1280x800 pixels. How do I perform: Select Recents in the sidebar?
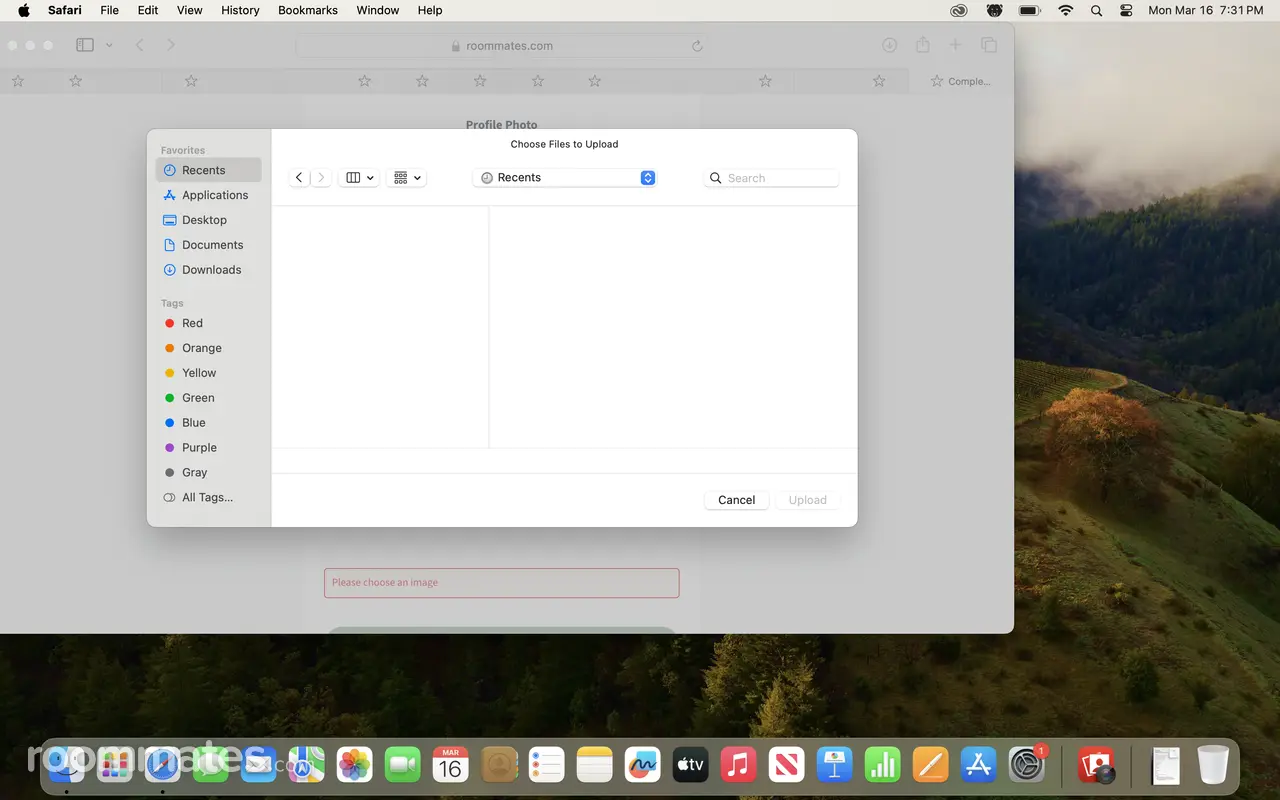pyautogui.click(x=204, y=170)
